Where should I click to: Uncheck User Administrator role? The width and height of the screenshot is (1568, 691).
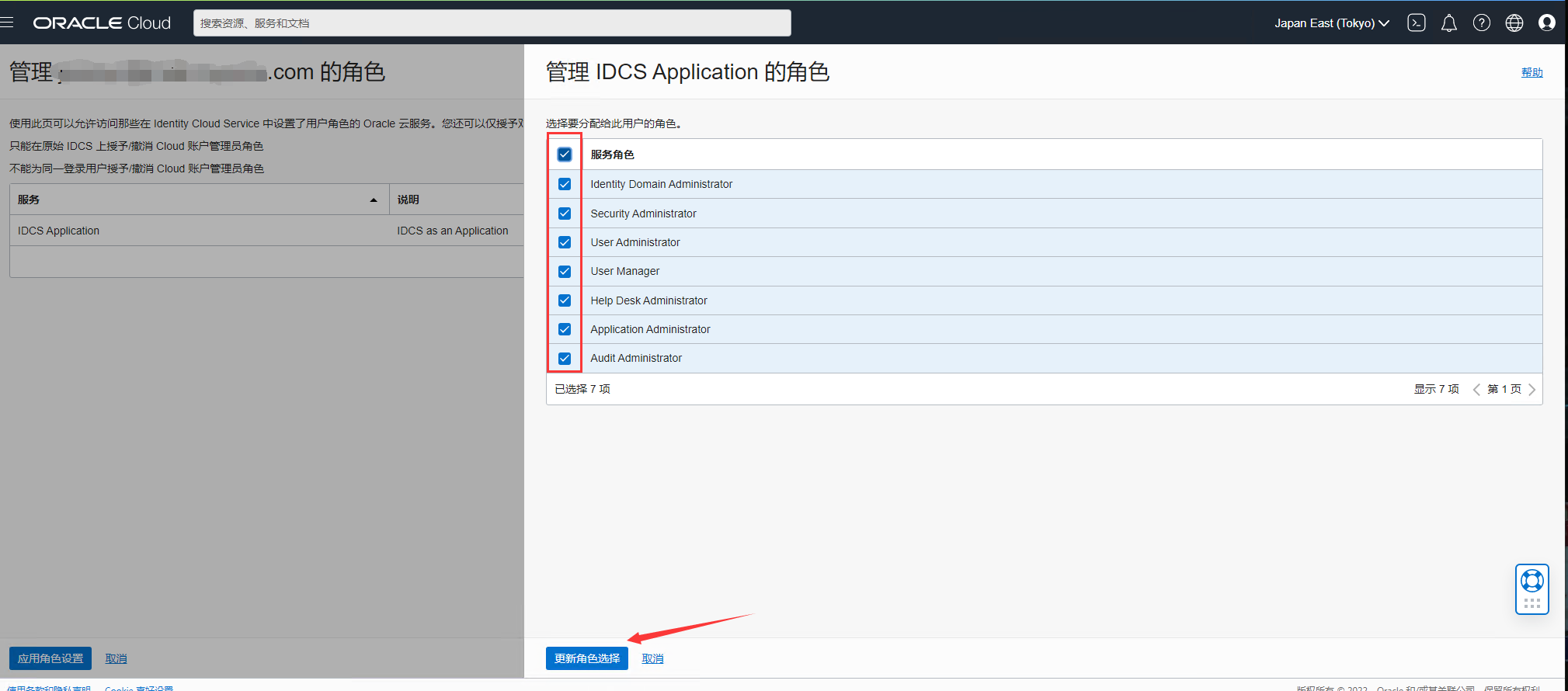(565, 242)
